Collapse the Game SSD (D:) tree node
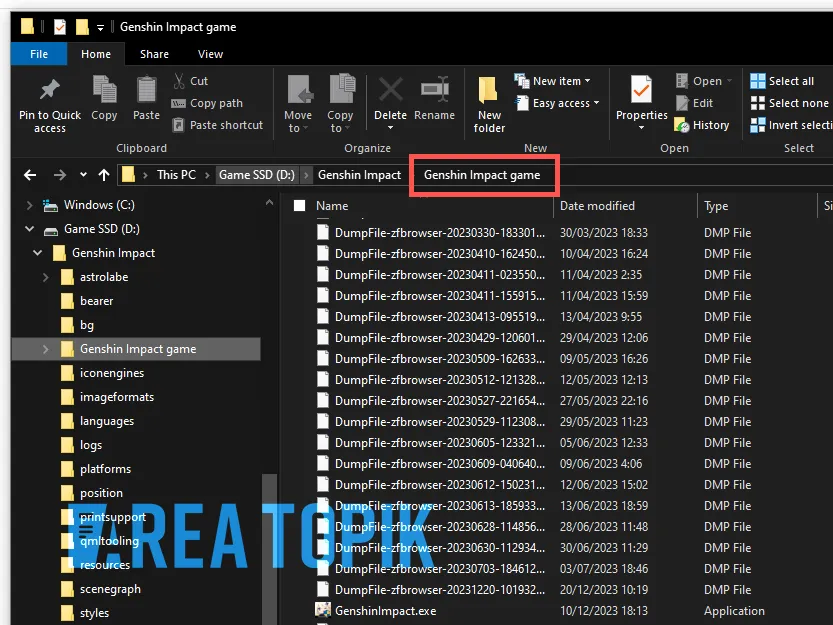This screenshot has height=625, width=833. 30,229
